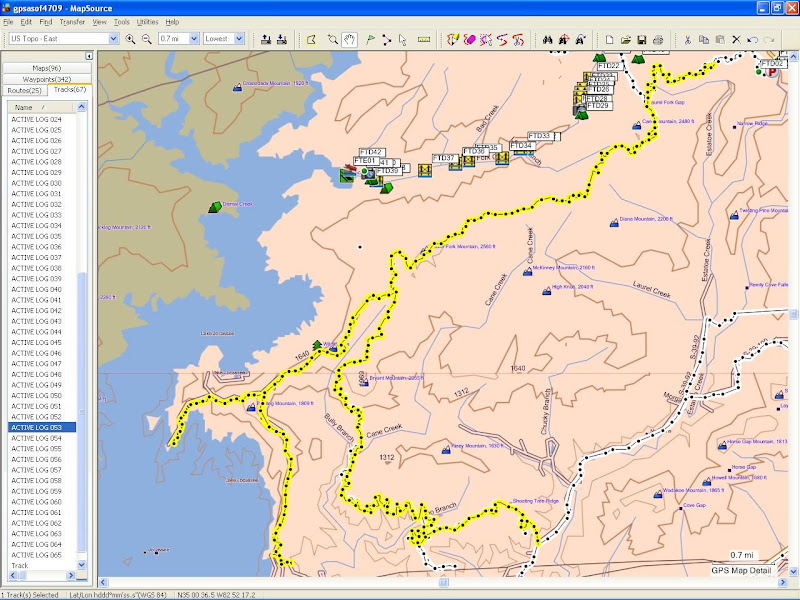The height and width of the screenshot is (600, 800).
Task: Open the Edit menu
Action: coord(26,22)
